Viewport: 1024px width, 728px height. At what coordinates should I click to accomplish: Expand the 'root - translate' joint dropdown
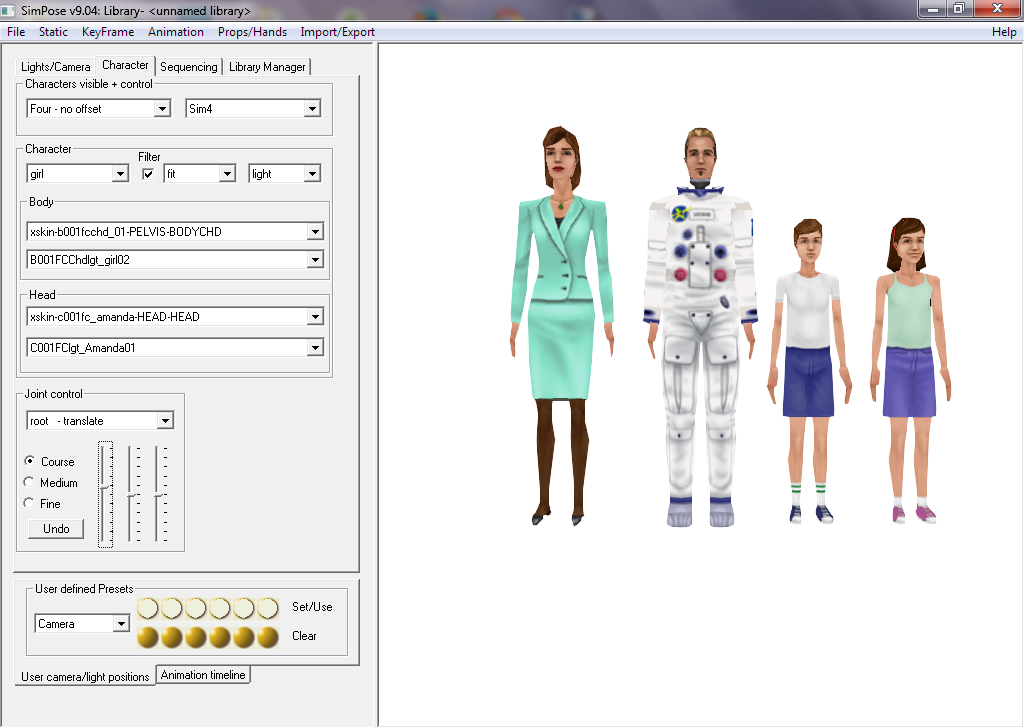(165, 421)
